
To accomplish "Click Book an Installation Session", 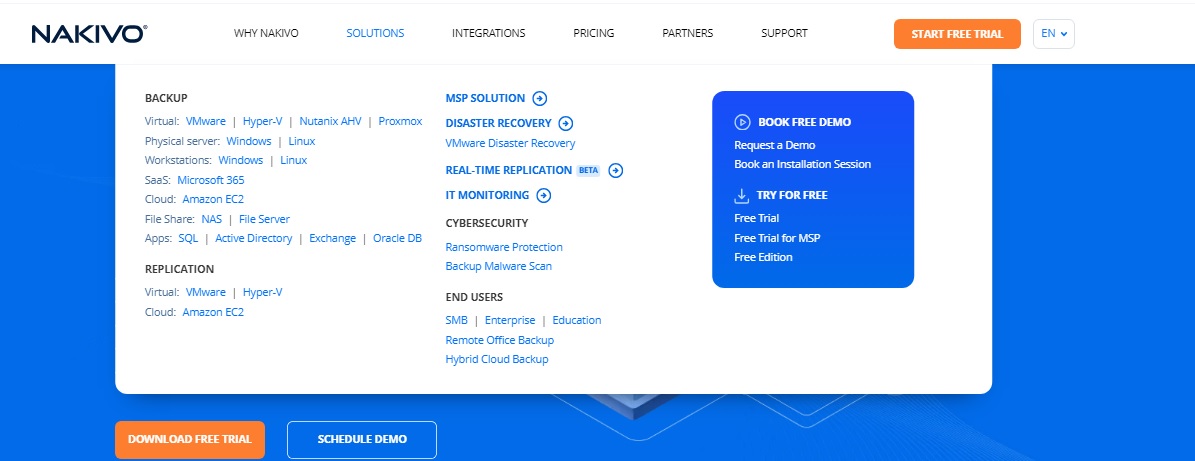I will [803, 165].
